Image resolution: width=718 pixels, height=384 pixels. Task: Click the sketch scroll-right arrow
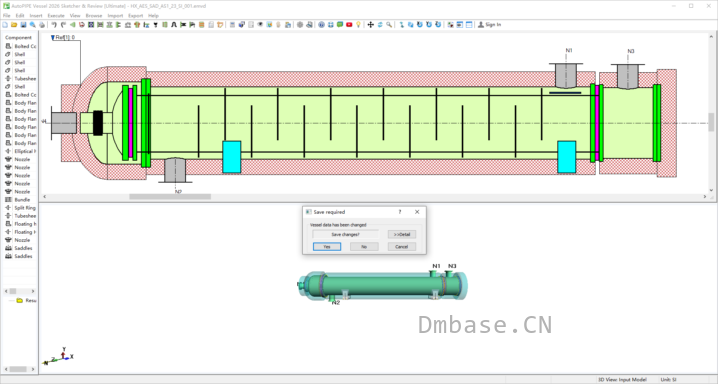[x=705, y=197]
